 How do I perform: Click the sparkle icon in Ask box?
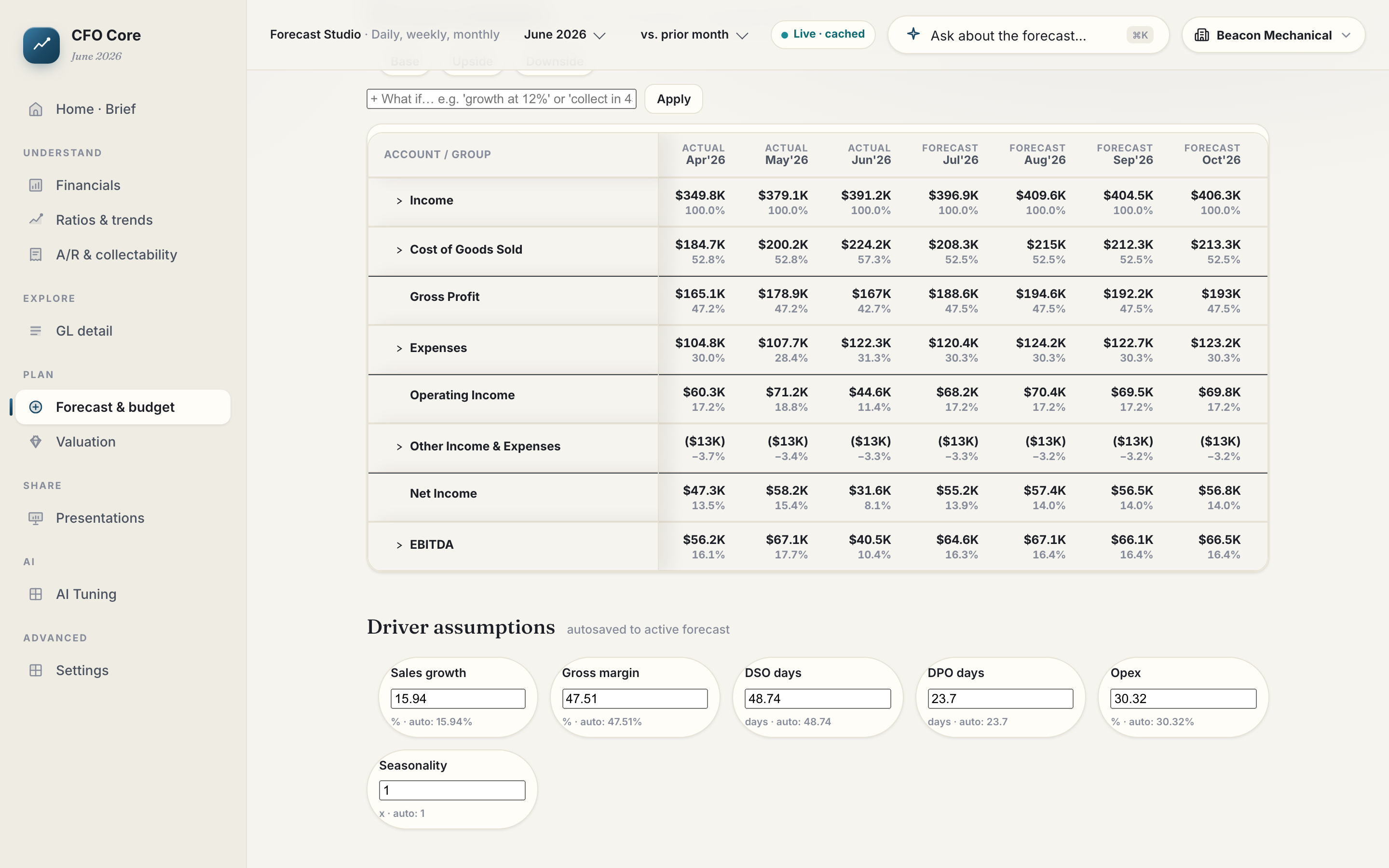coord(913,34)
